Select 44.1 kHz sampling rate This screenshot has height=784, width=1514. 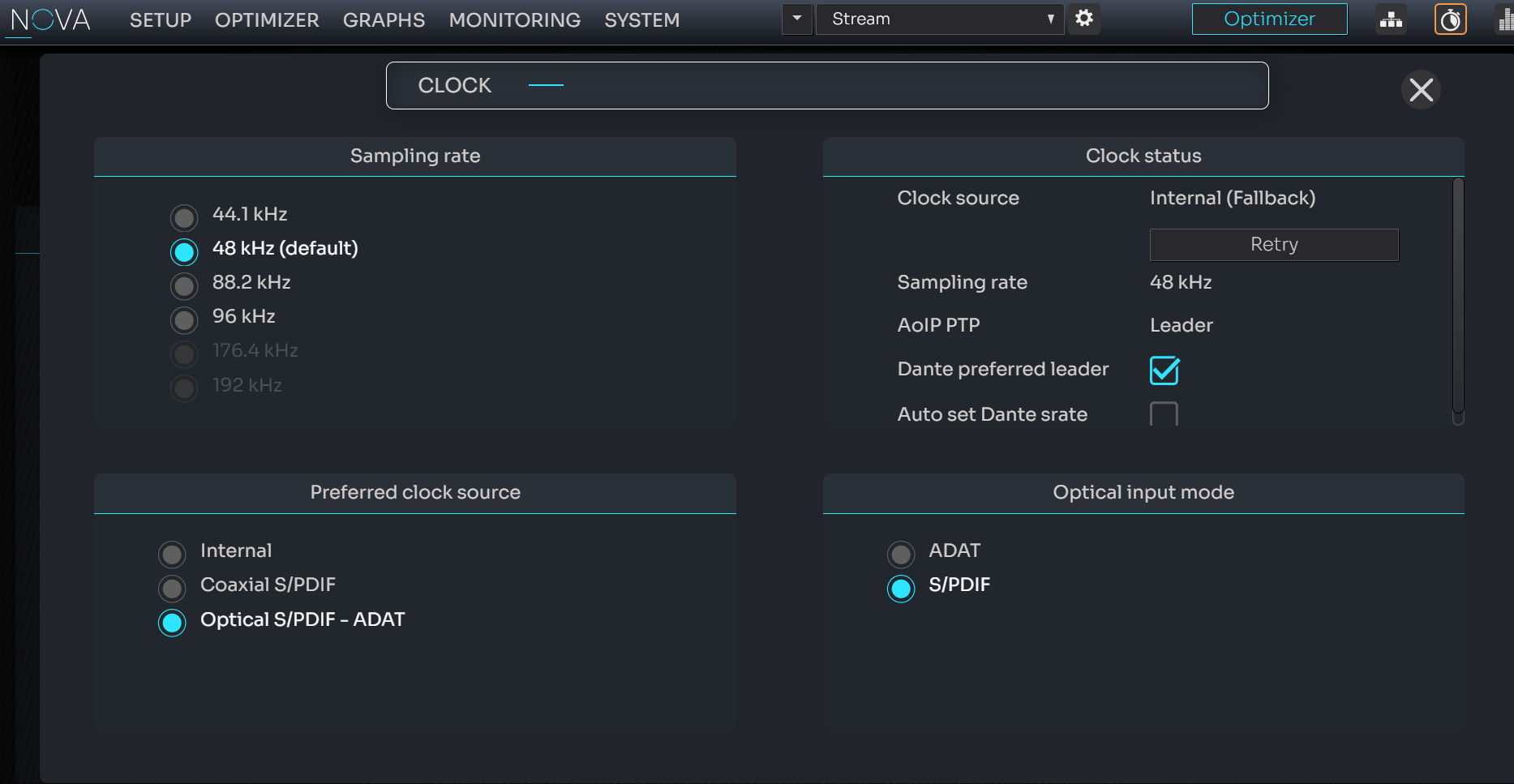coord(184,217)
